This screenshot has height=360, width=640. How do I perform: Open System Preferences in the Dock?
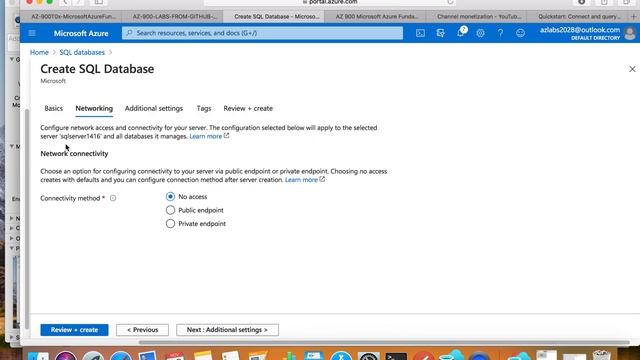click(369, 356)
